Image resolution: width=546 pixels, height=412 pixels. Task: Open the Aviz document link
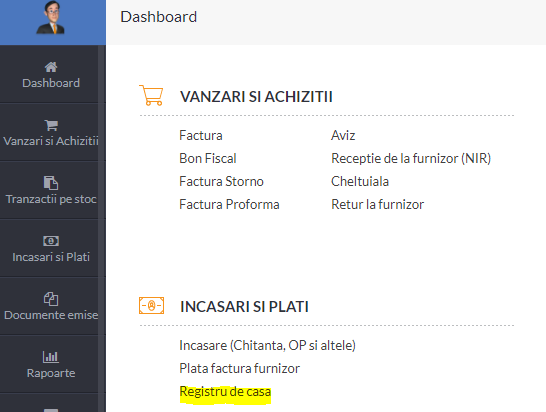click(x=343, y=135)
